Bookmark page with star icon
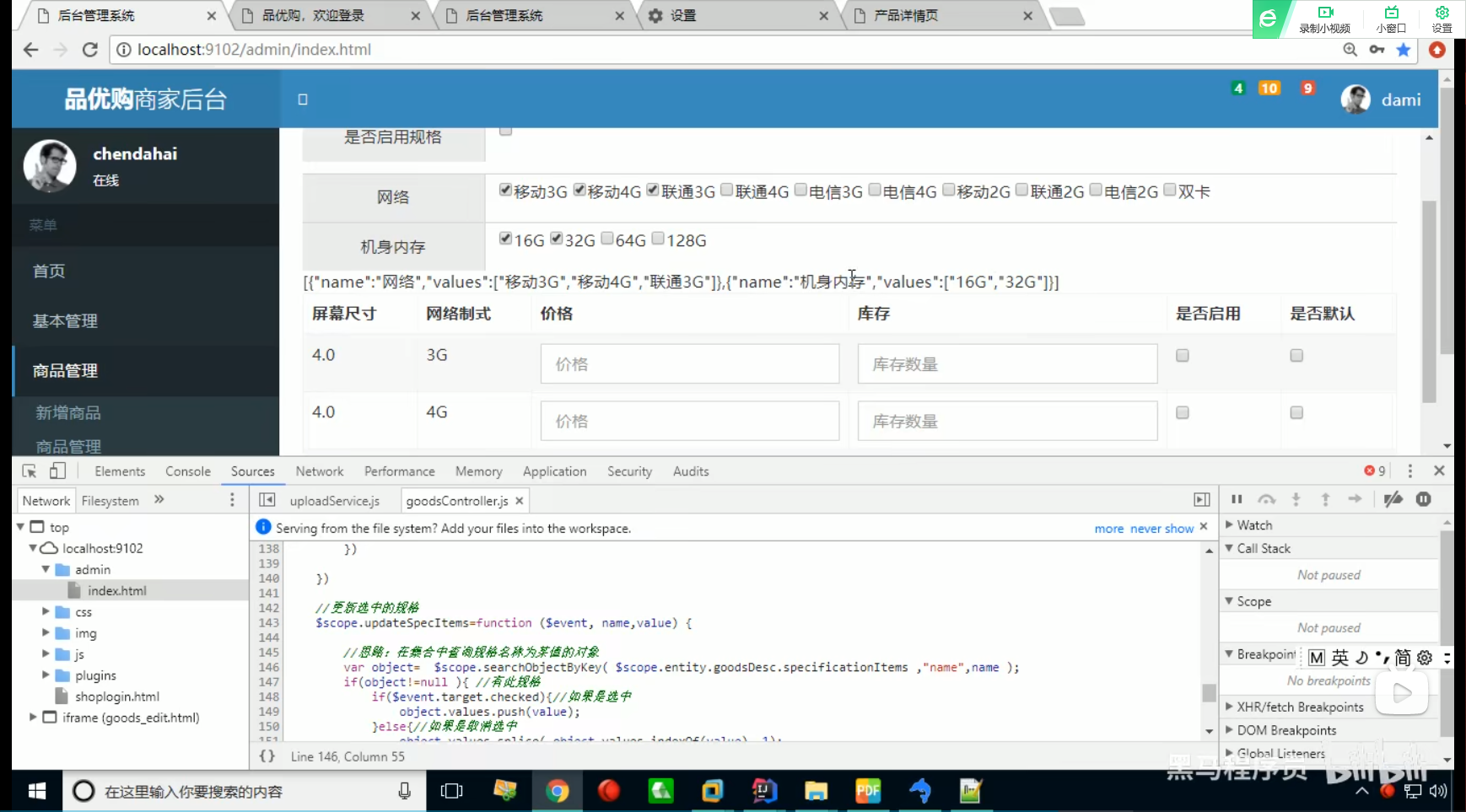The height and width of the screenshot is (812, 1466). [1404, 50]
